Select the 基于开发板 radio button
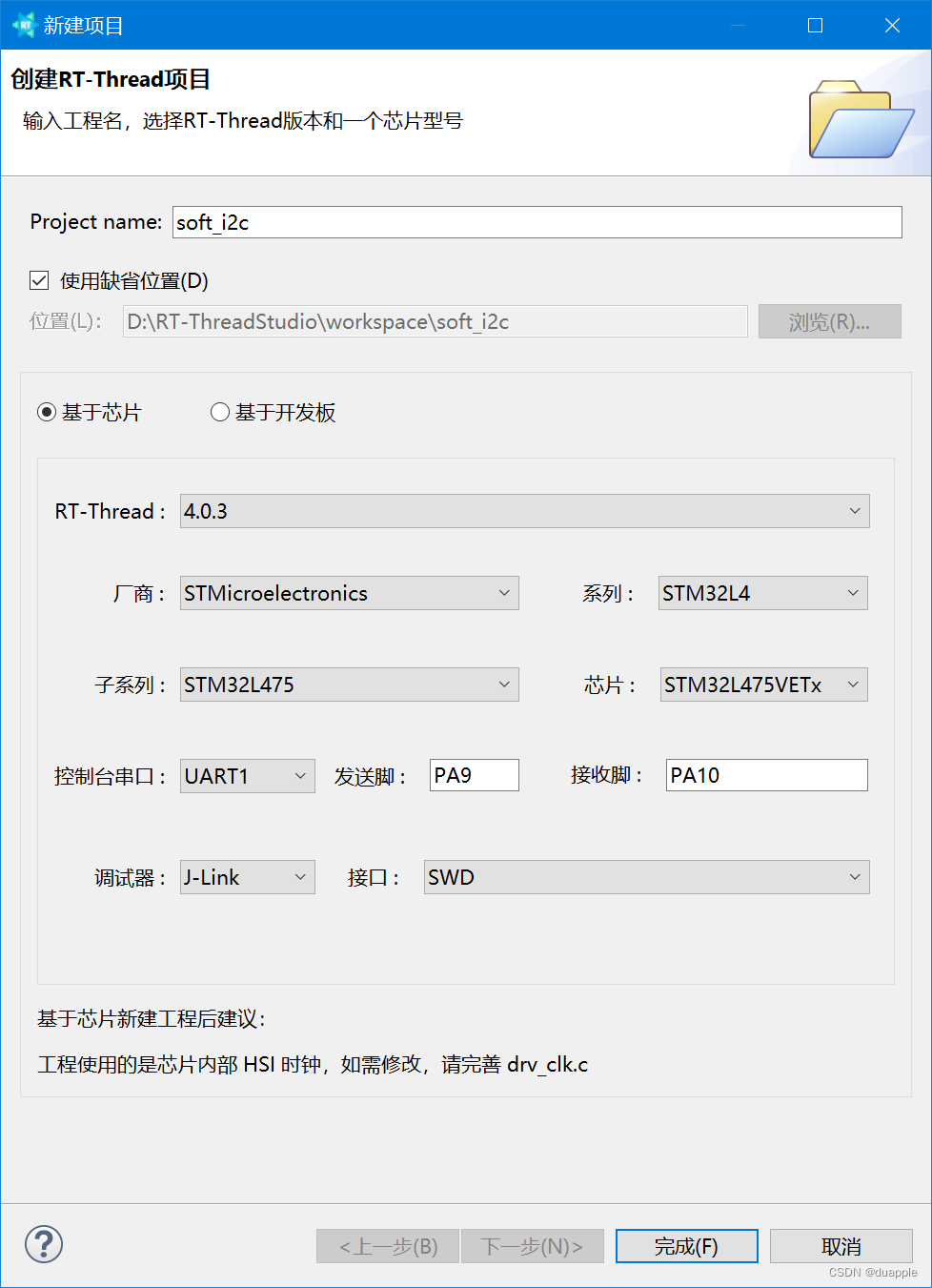This screenshot has height=1288, width=932. 220,412
